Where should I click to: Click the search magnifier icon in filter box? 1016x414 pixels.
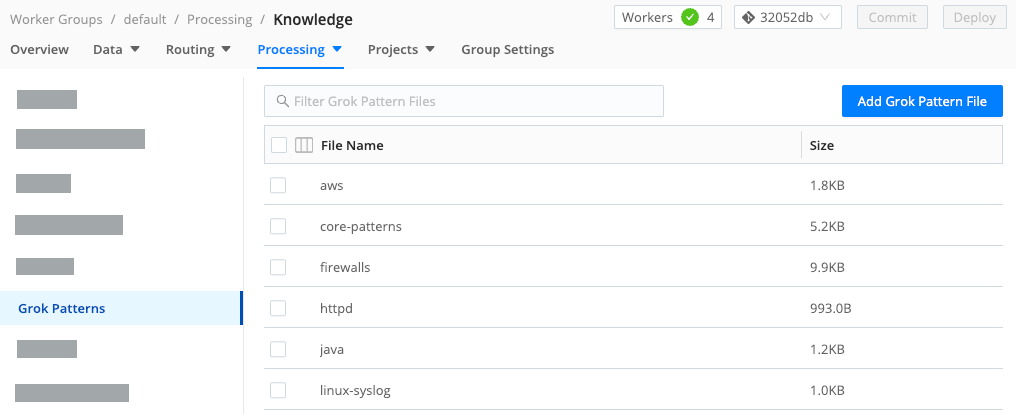281,101
